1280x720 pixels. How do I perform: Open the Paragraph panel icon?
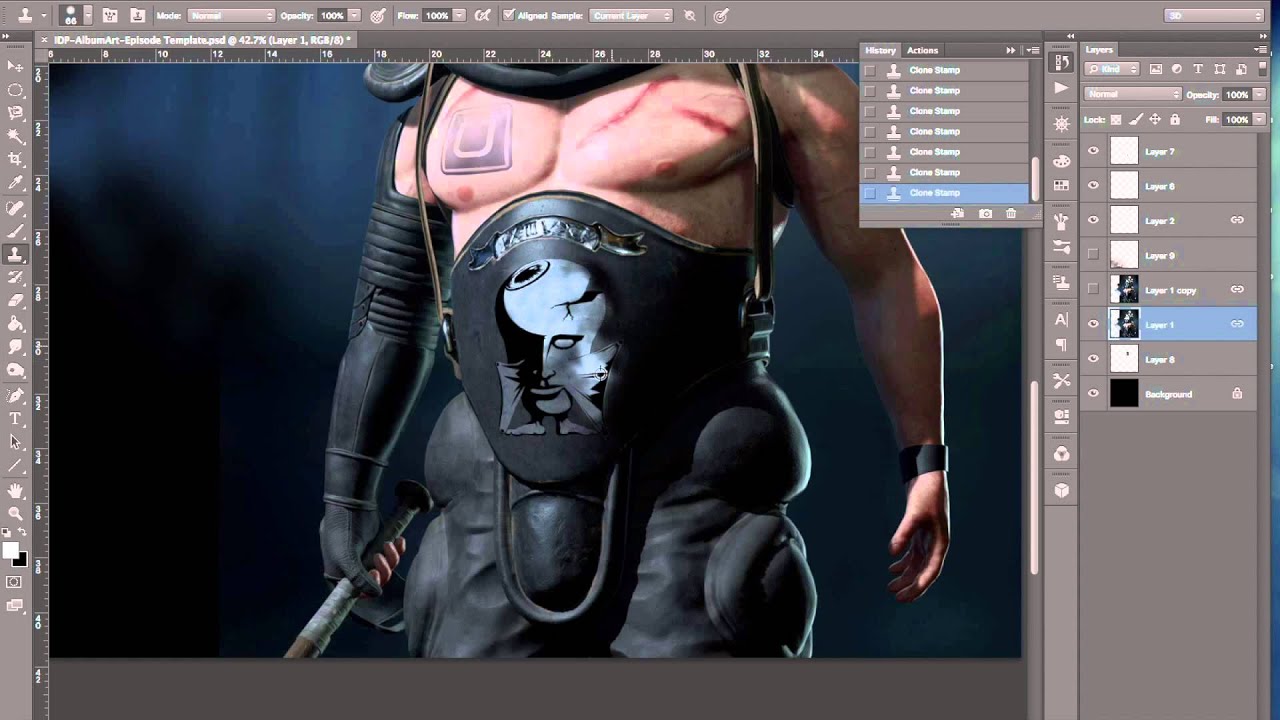(x=1061, y=344)
